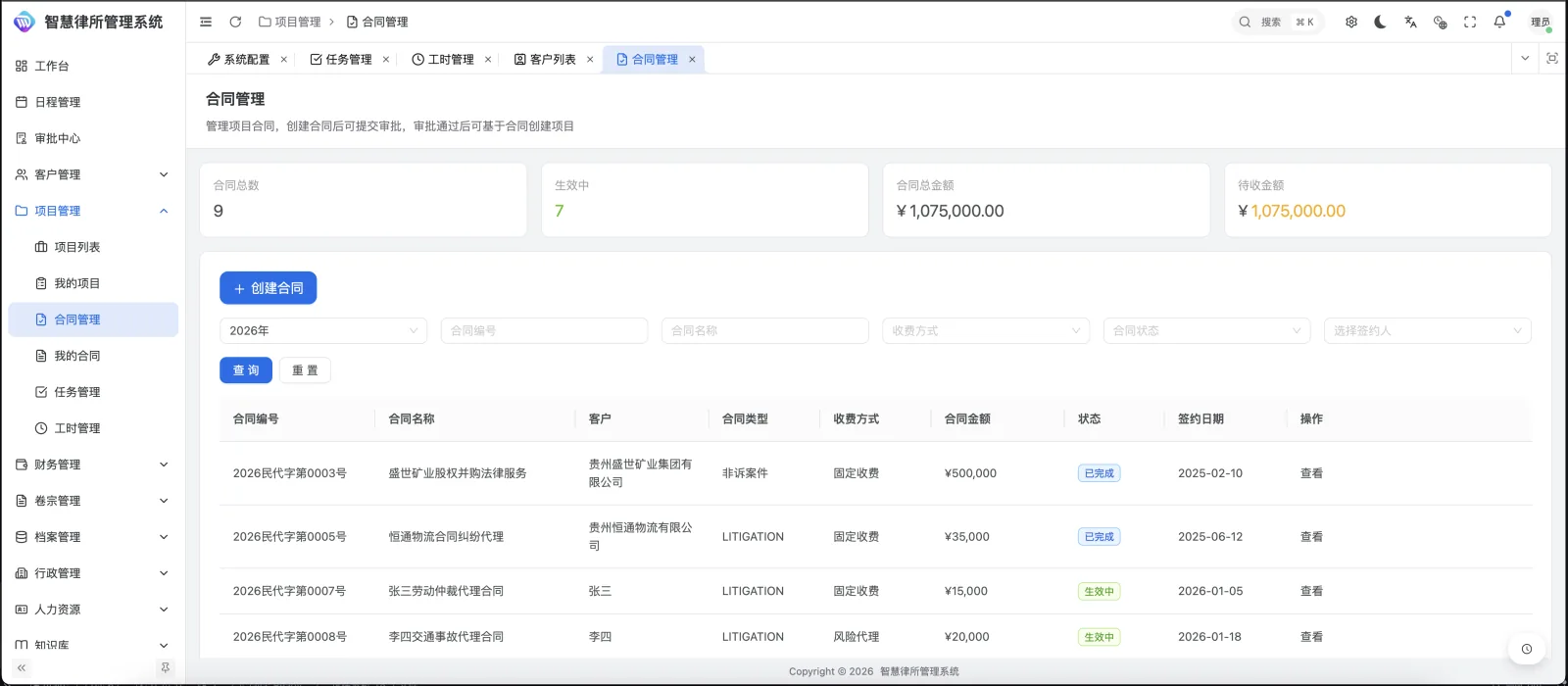Click the 生效中 status tag for 张三
The image size is (1568, 686).
pyautogui.click(x=1099, y=591)
